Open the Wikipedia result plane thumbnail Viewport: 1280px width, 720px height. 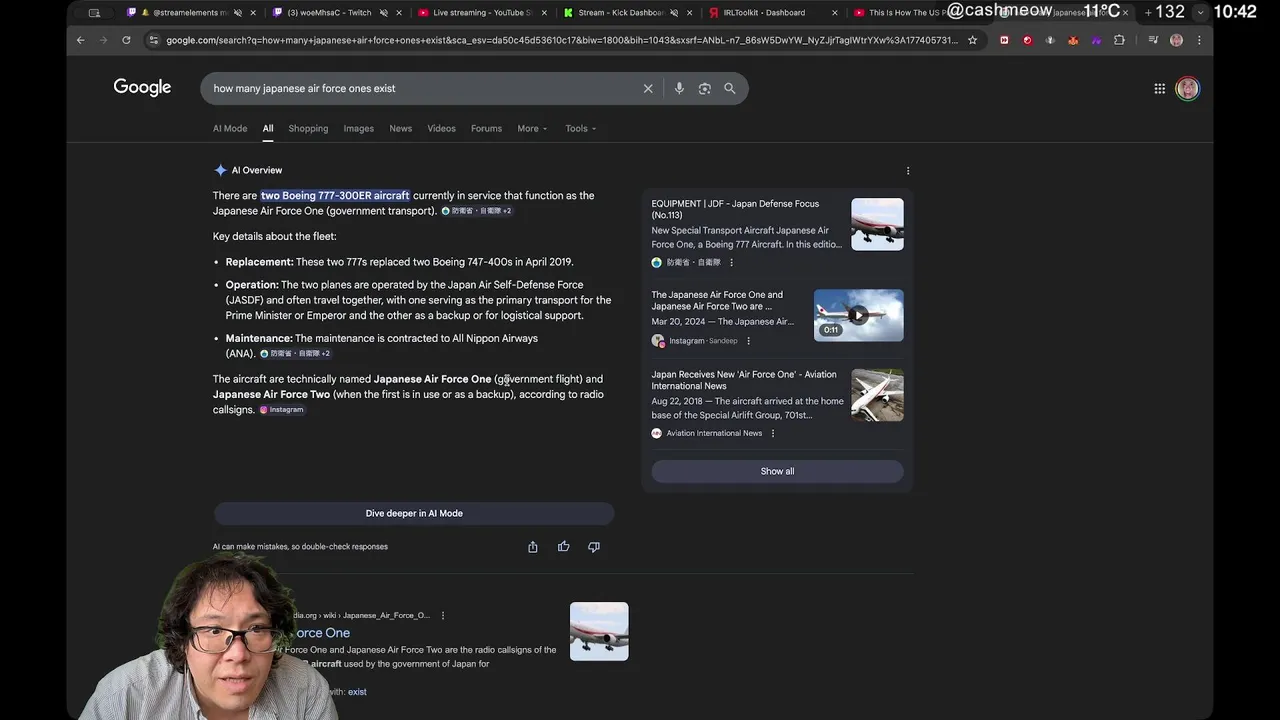pyautogui.click(x=599, y=631)
